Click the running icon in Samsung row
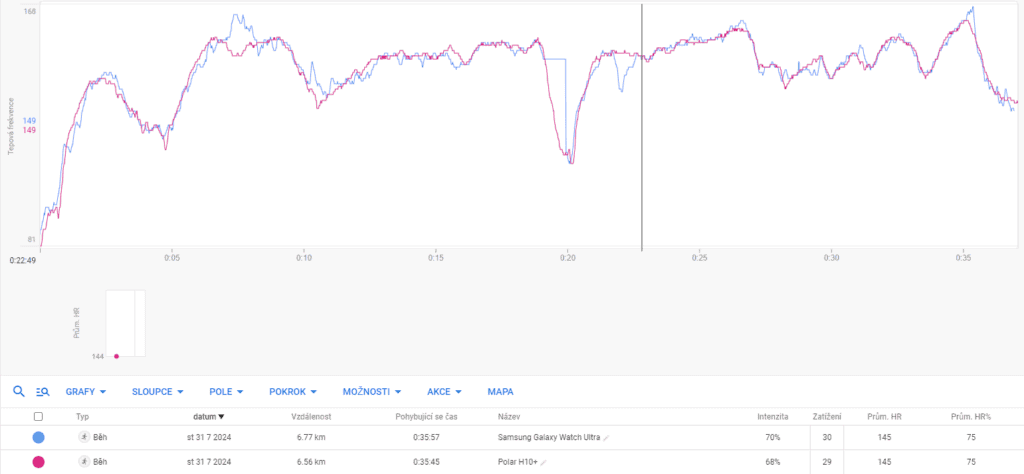 coord(84,438)
